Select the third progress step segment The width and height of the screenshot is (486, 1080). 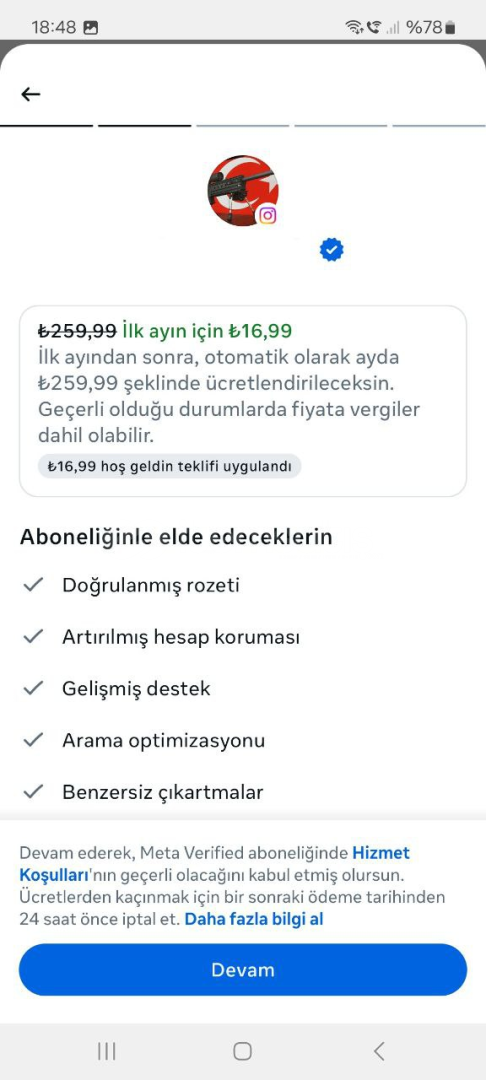242,126
